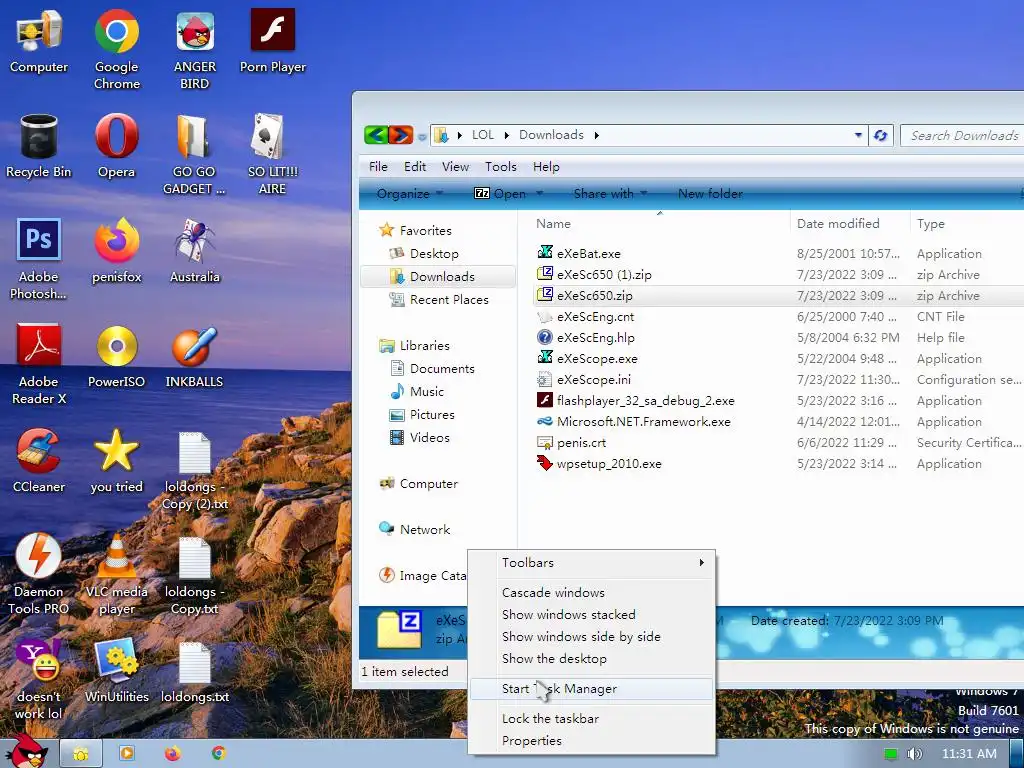Open the Help menu
The image size is (1024, 768).
pyautogui.click(x=546, y=167)
